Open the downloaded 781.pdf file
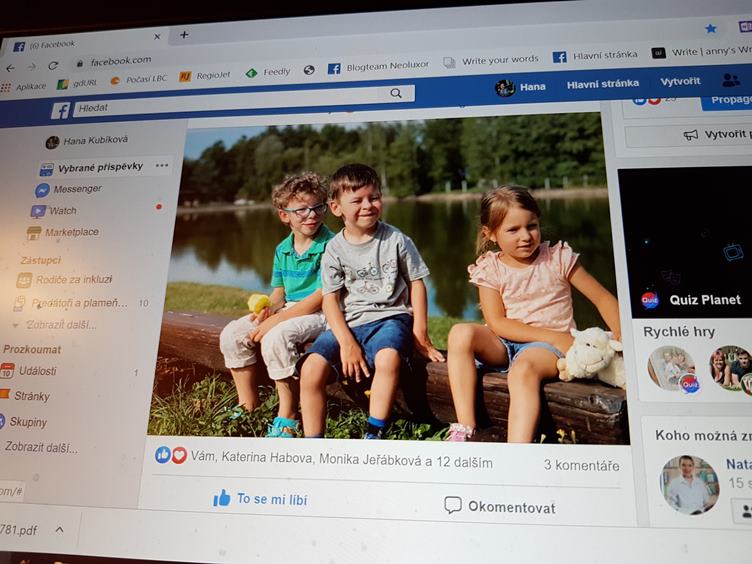752x564 pixels. pyautogui.click(x=19, y=529)
